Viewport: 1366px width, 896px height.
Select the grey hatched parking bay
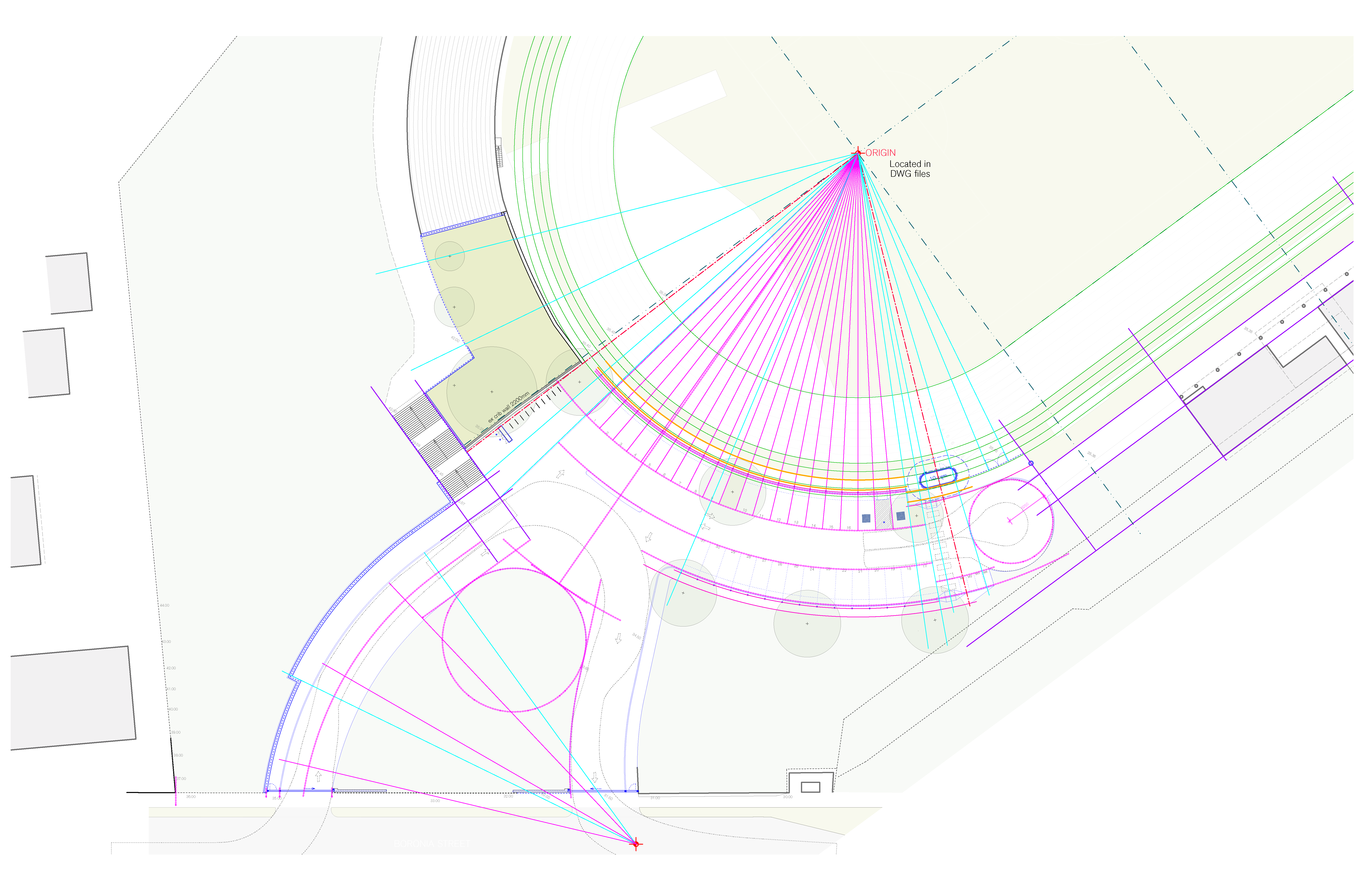(884, 514)
